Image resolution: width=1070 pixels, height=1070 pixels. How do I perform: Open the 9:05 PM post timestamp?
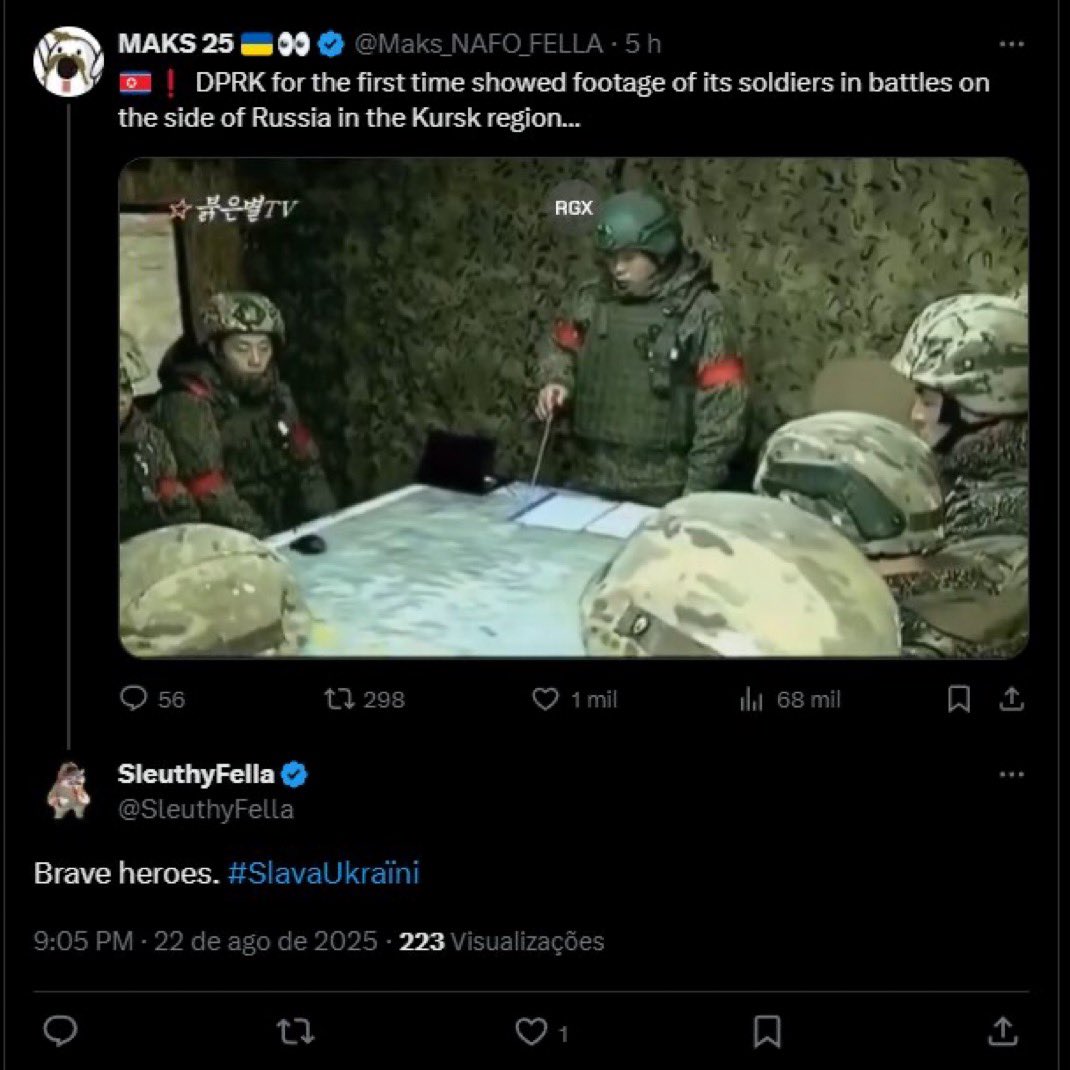tap(83, 942)
